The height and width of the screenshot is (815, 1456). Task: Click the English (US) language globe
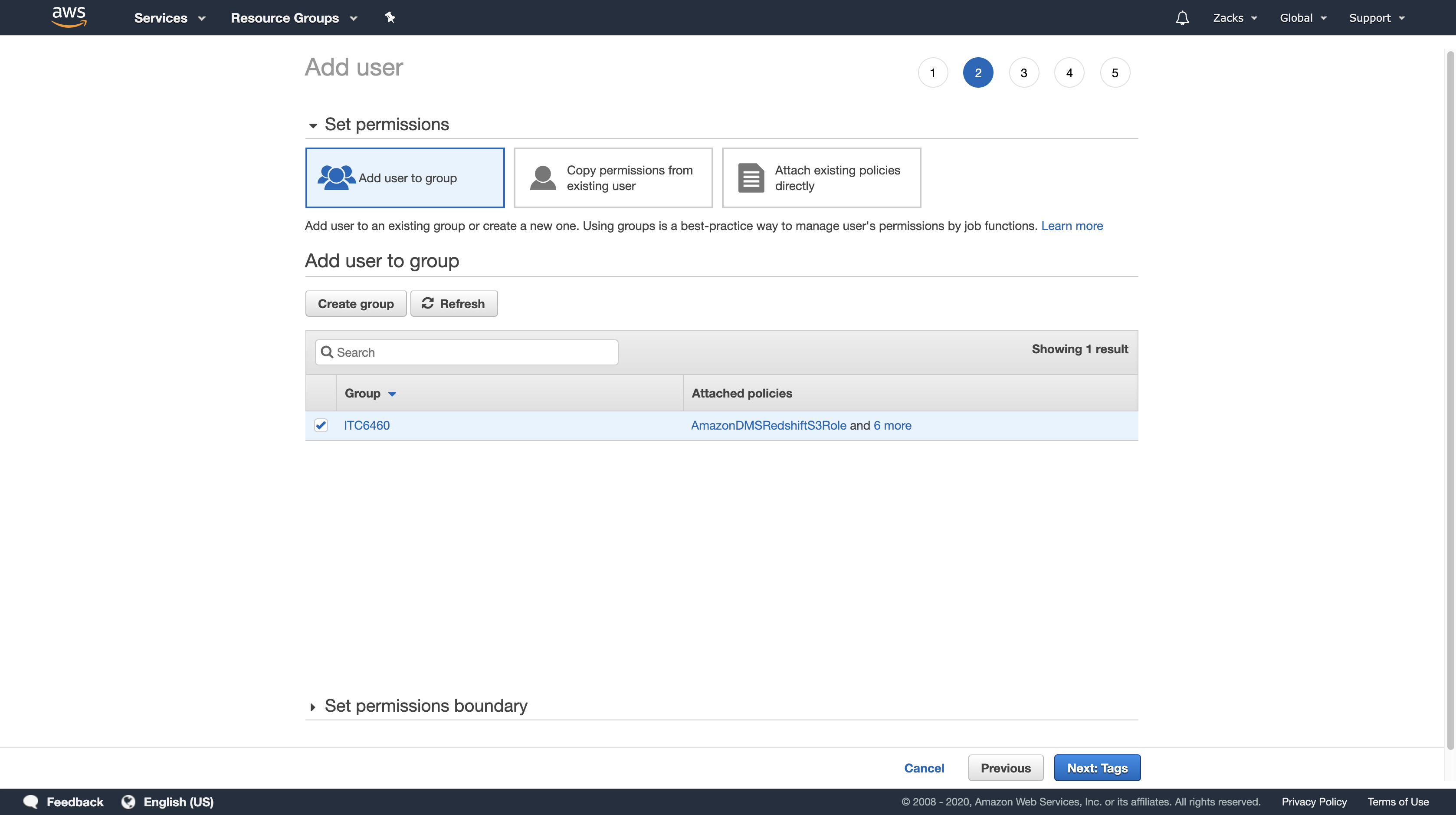click(x=129, y=802)
